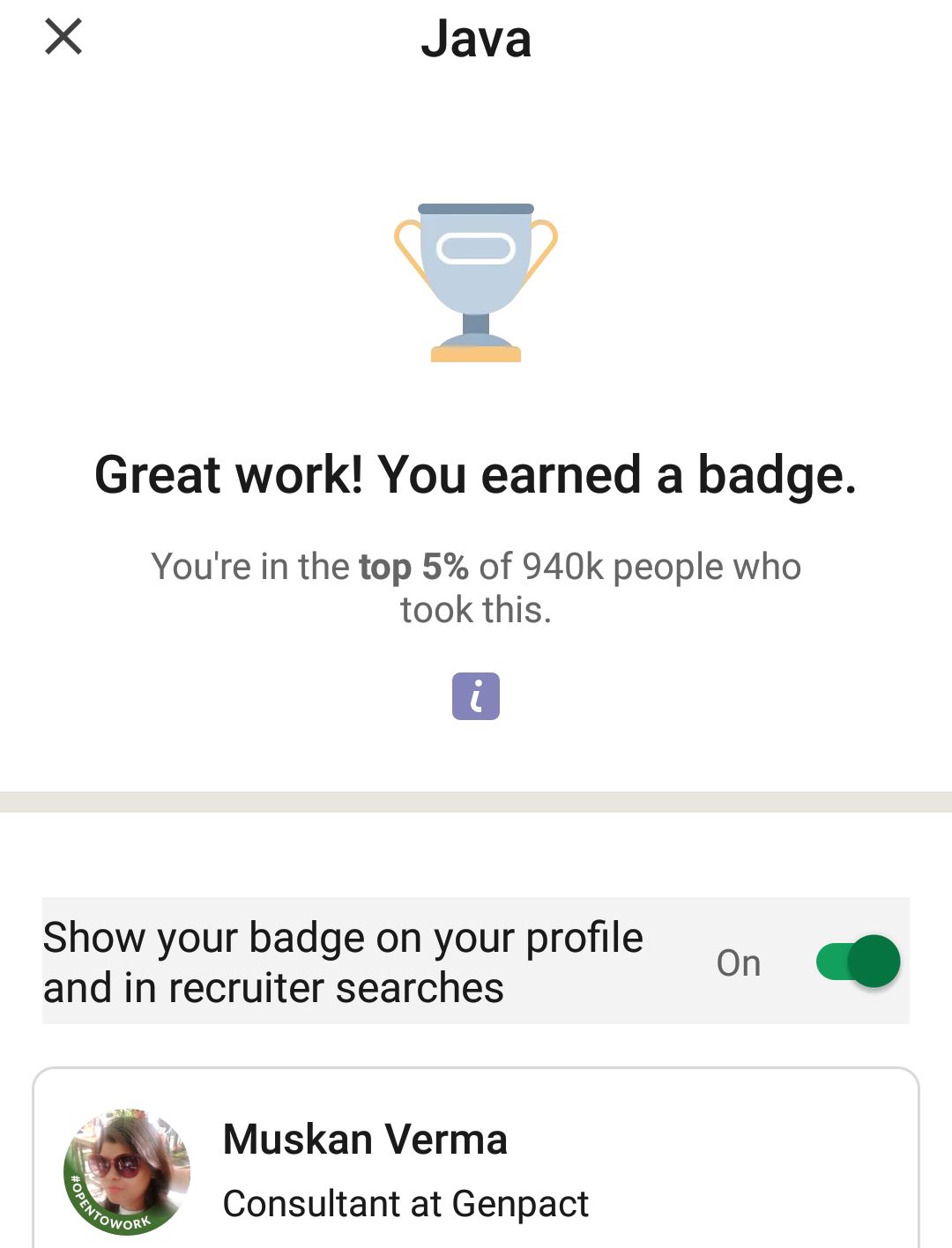This screenshot has height=1248, width=952.
Task: Click the 'took this.' text line
Action: pos(476,610)
